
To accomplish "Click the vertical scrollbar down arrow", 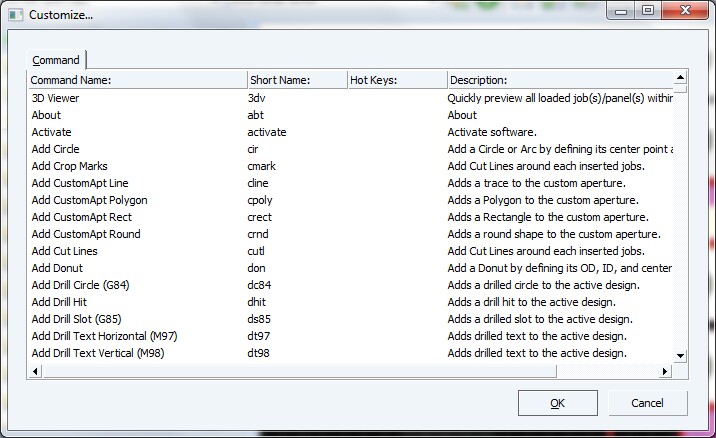I will [680, 356].
